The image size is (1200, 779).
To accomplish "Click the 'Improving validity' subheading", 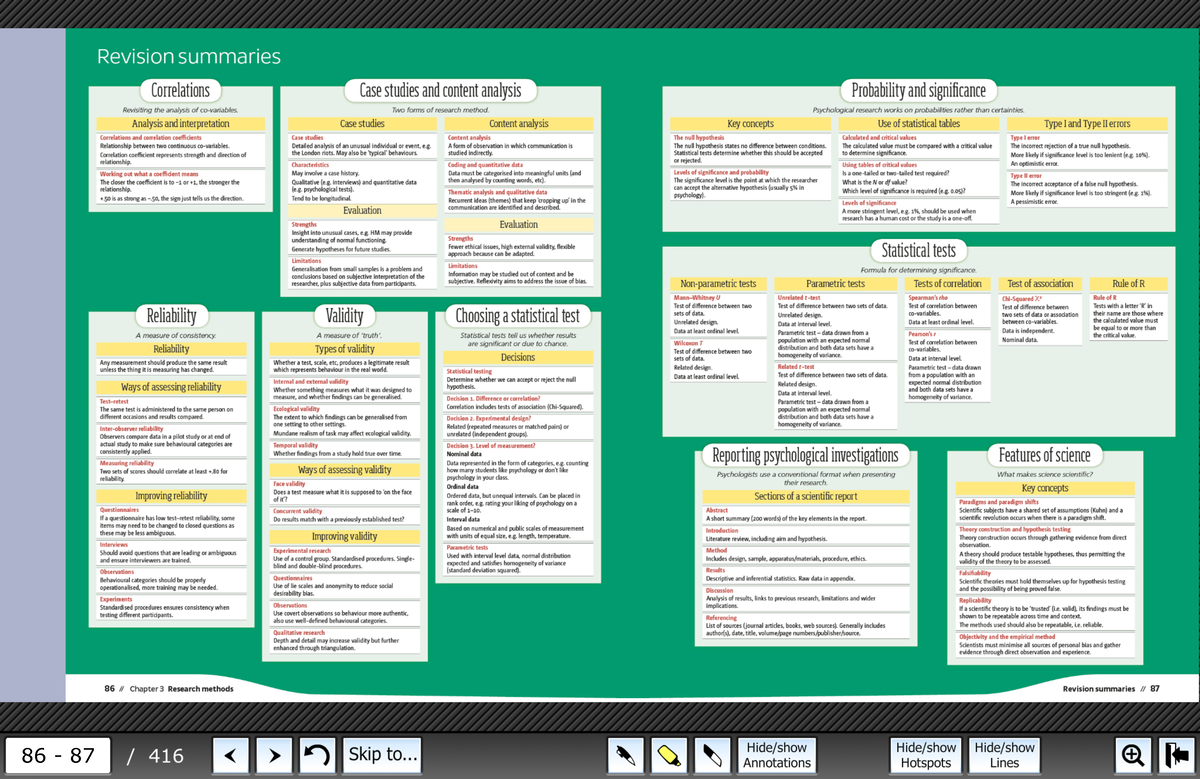I will click(x=345, y=537).
